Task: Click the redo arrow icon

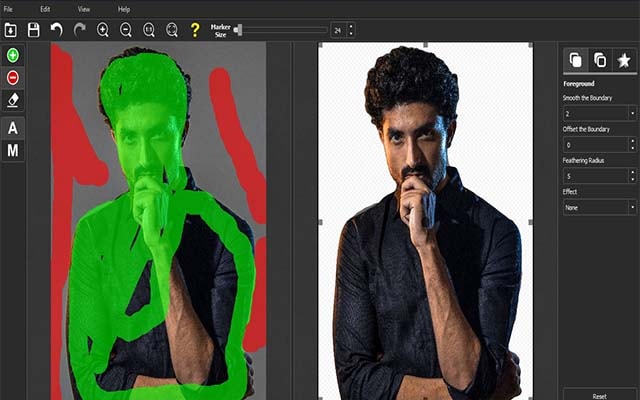Action: tap(80, 30)
